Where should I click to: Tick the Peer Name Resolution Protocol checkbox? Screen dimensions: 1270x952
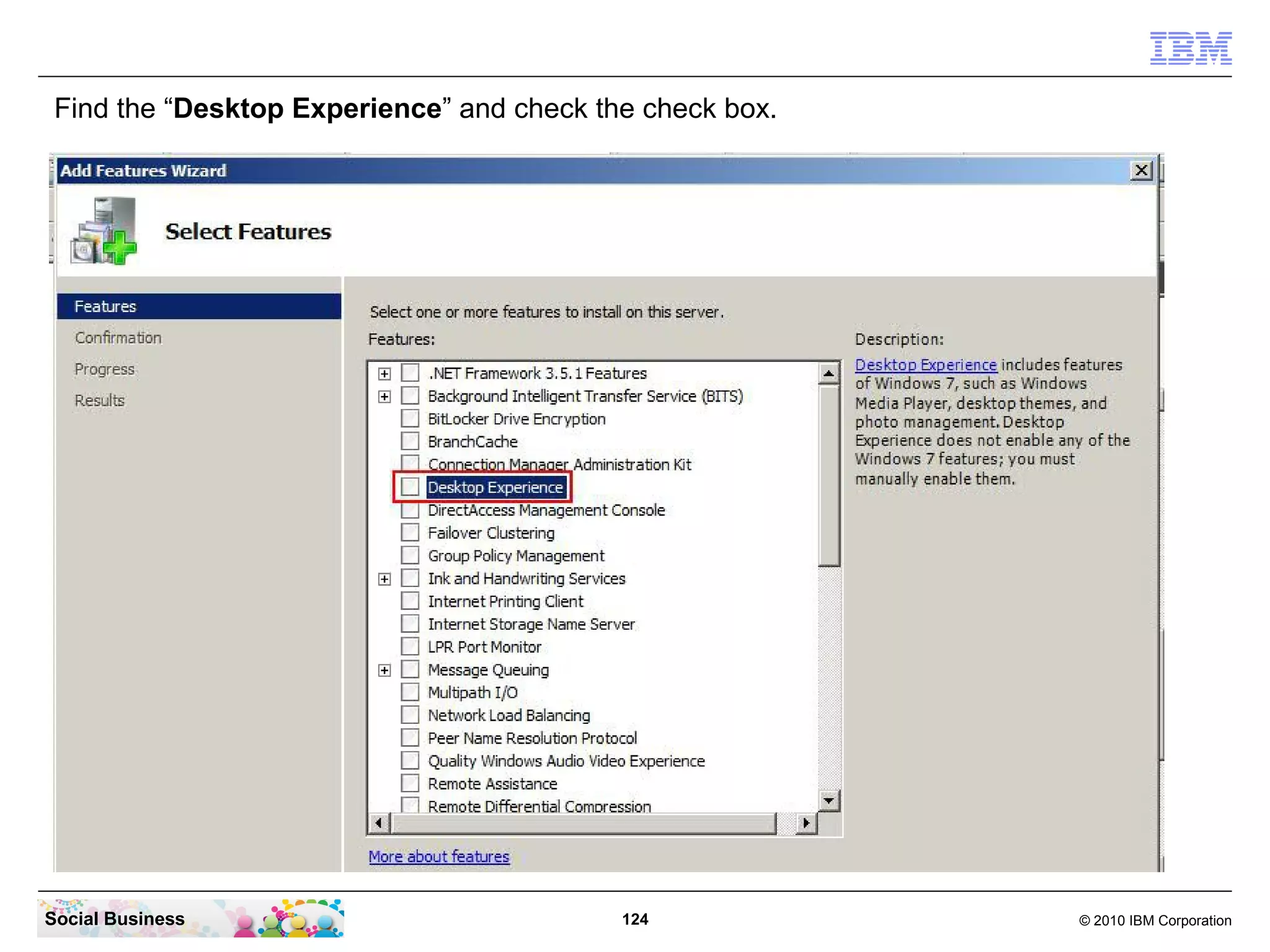[x=410, y=738]
